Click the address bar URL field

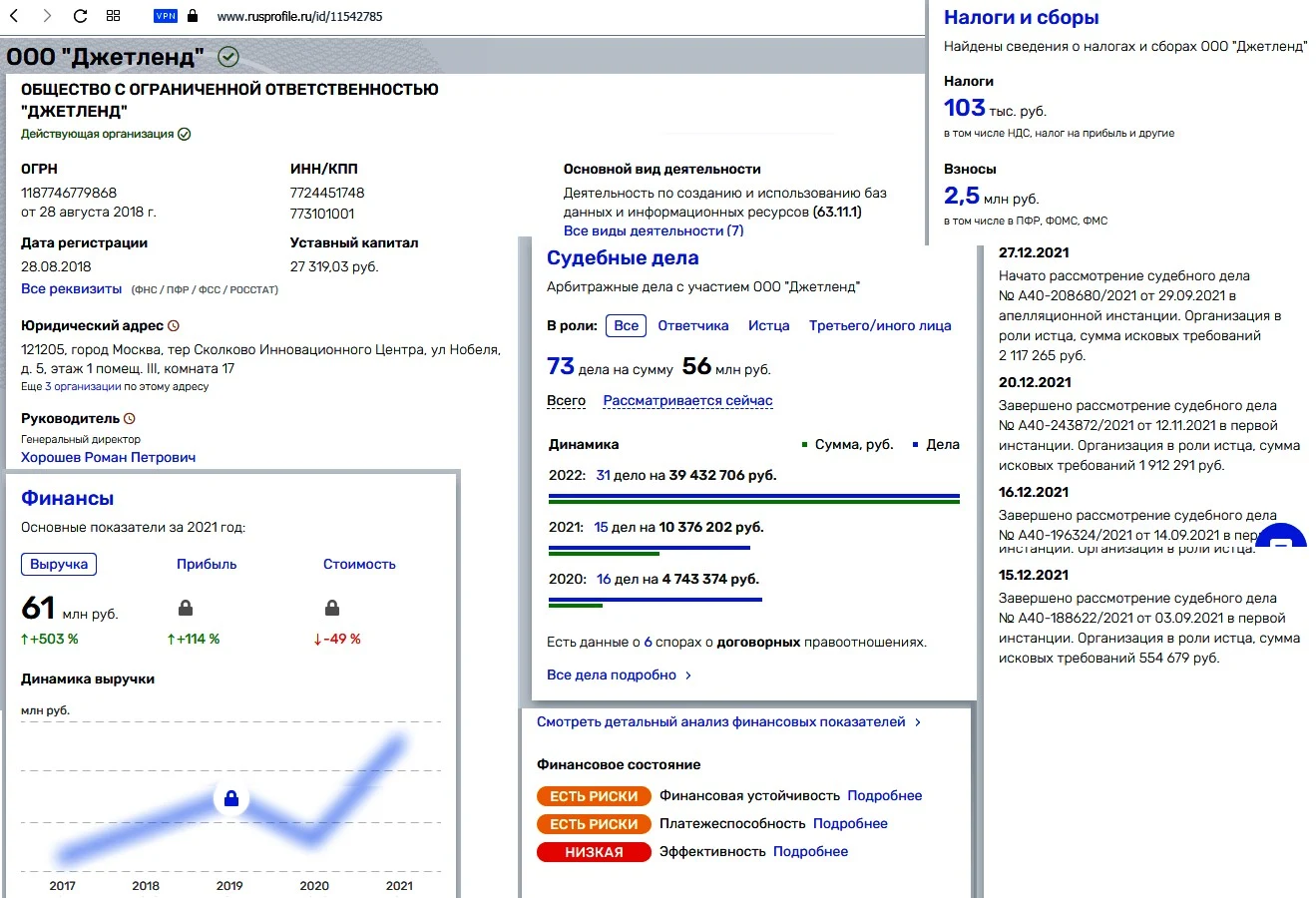coord(299,16)
